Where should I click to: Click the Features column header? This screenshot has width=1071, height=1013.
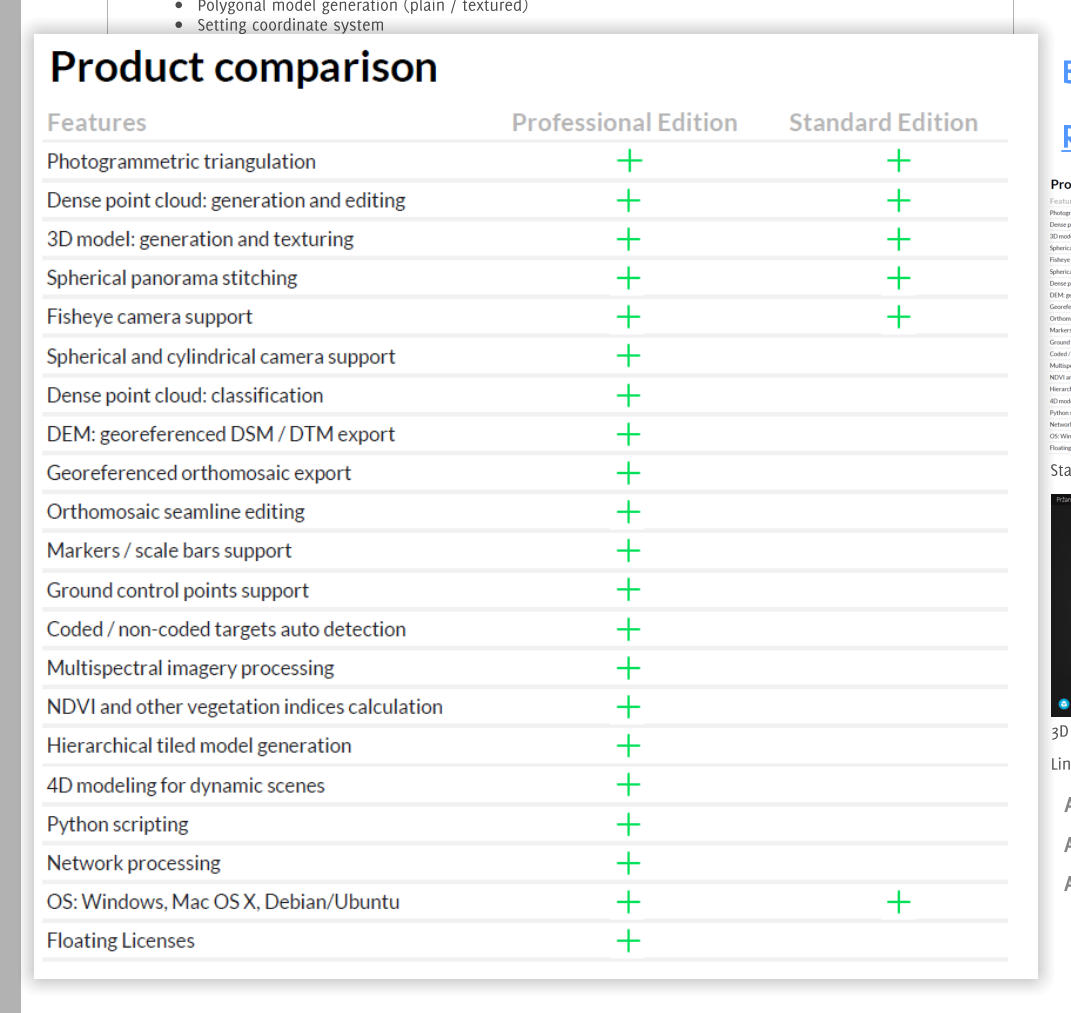(96, 123)
